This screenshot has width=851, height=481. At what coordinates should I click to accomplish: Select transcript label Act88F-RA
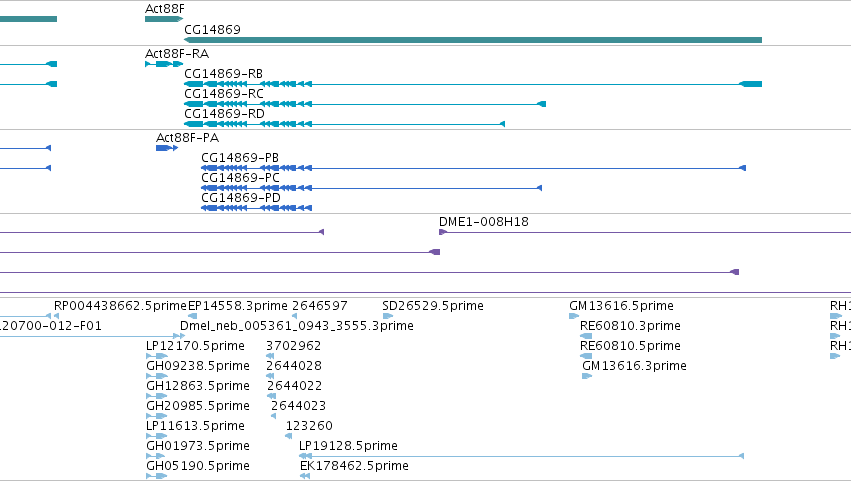point(177,53)
